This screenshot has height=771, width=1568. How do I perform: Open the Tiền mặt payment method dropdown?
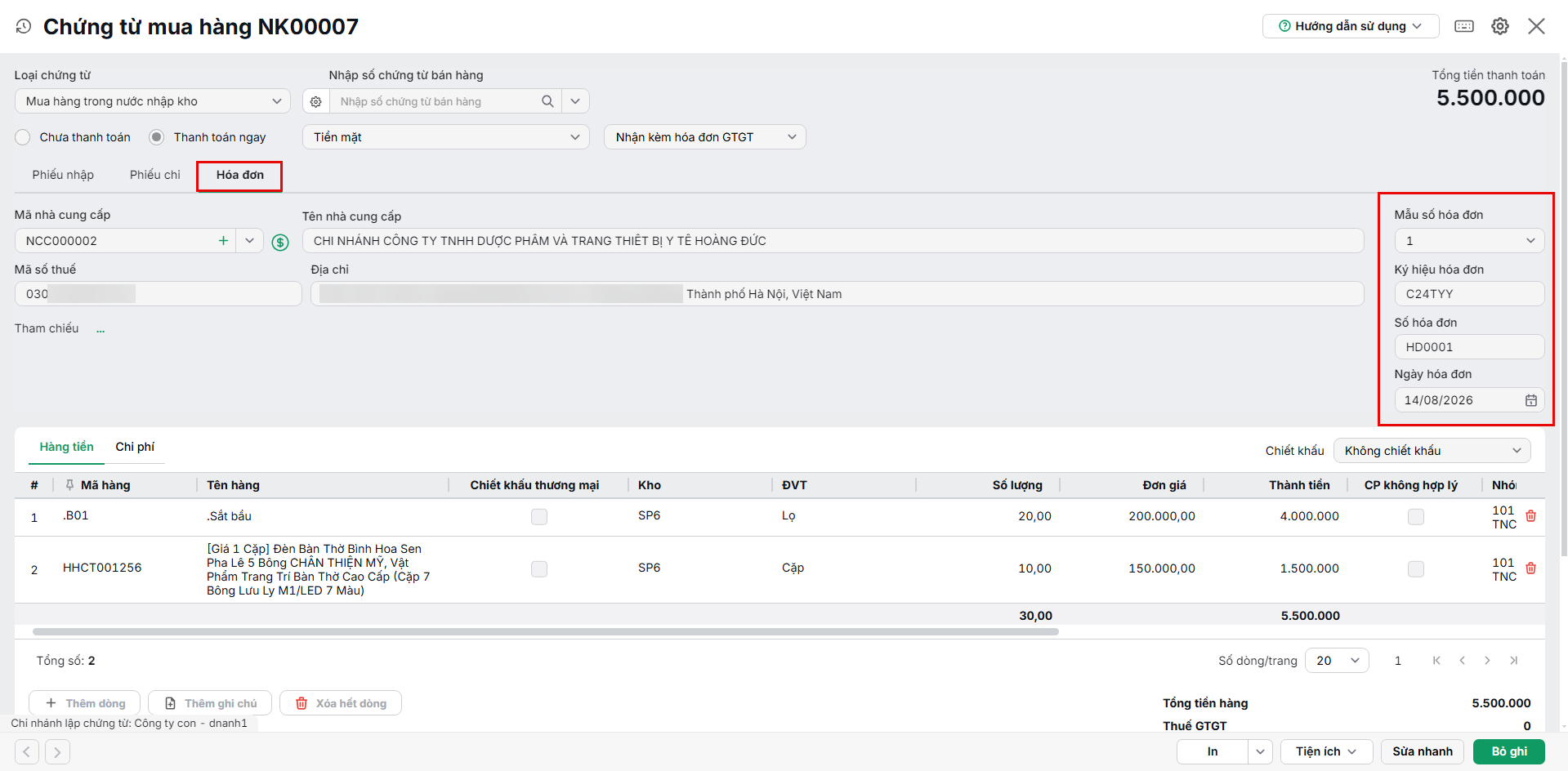tap(446, 137)
